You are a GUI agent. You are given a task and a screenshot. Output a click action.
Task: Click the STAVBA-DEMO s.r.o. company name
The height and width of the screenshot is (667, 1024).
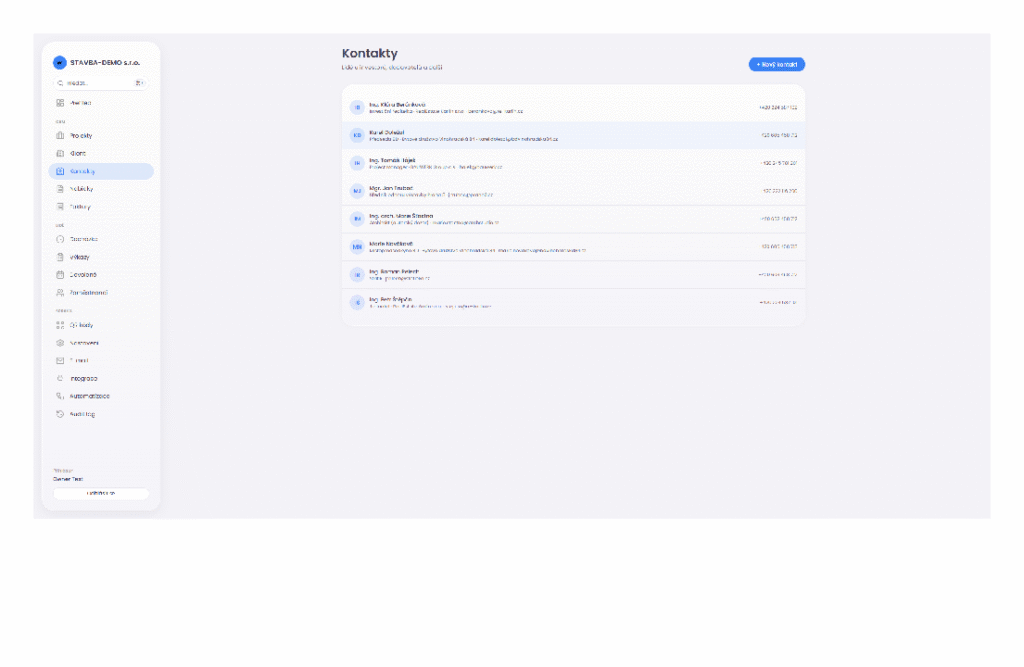105,63
